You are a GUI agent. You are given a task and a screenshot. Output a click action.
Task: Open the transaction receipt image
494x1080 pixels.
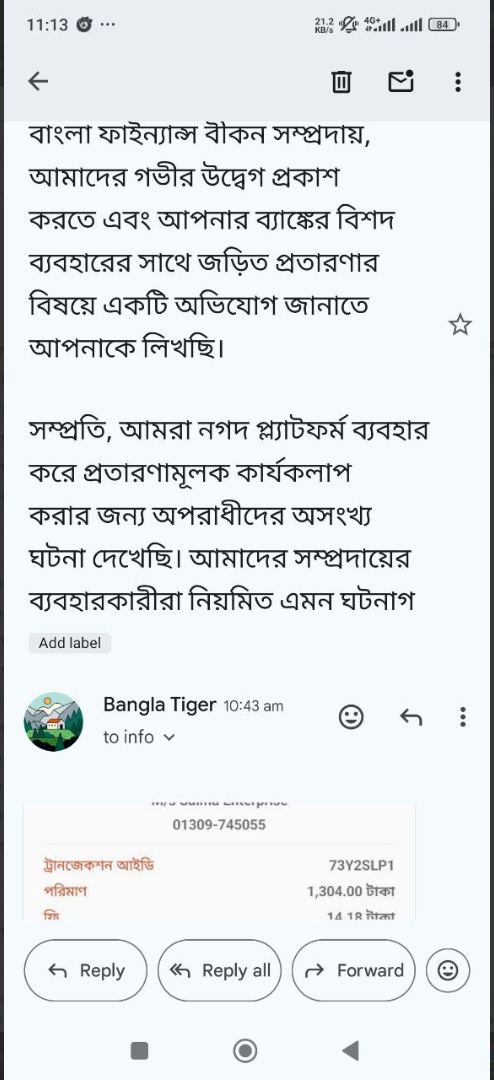click(x=219, y=861)
